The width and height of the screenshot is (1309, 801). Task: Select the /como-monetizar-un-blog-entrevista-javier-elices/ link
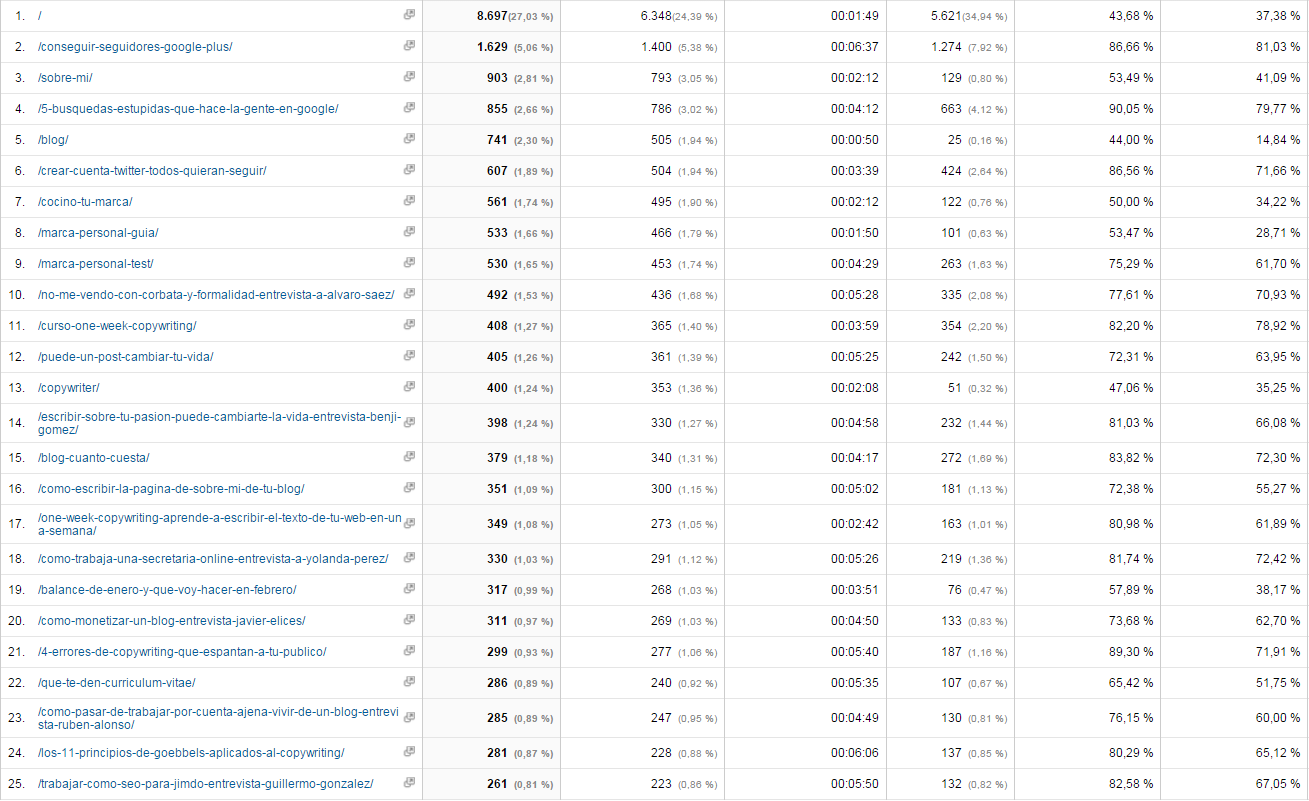point(172,621)
